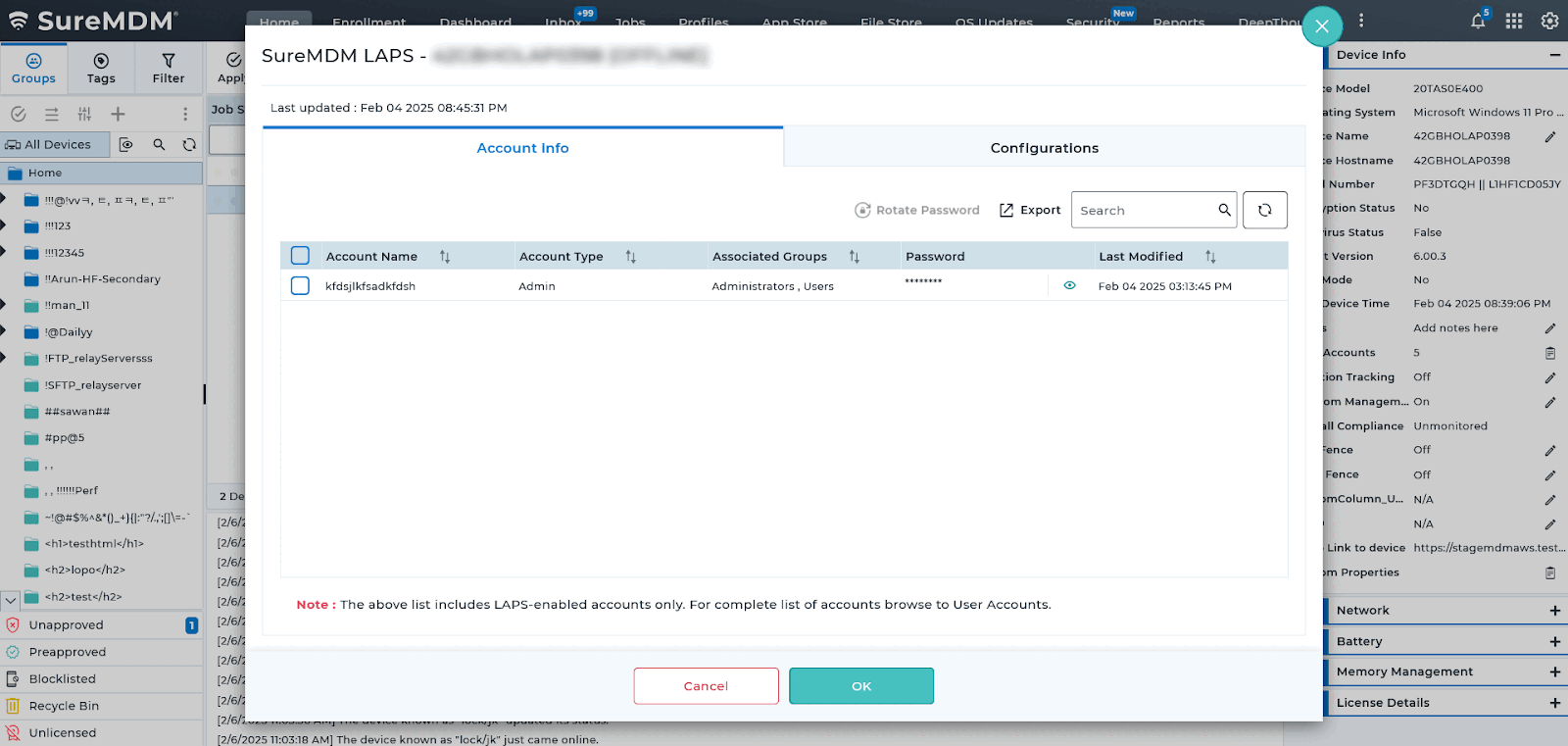
Task: Switch to the Configurations tab
Action: pos(1045,148)
